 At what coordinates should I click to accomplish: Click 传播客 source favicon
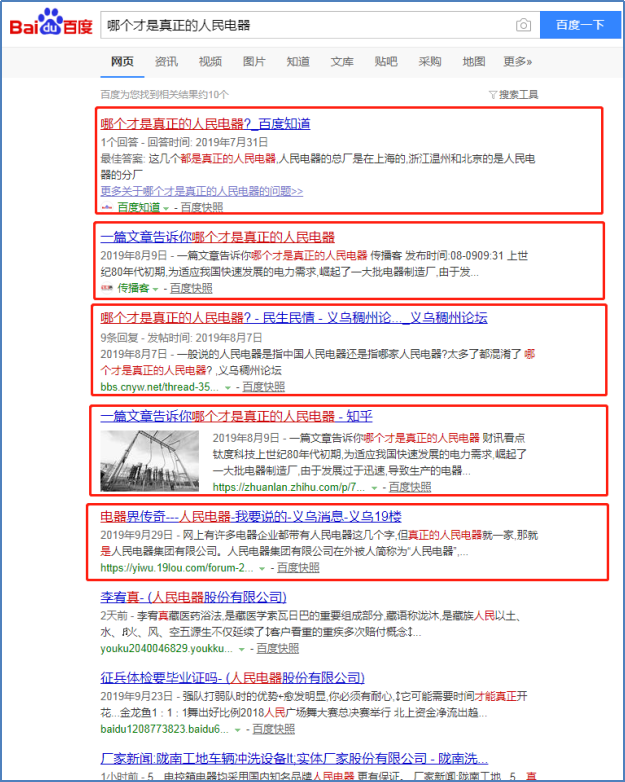[107, 288]
